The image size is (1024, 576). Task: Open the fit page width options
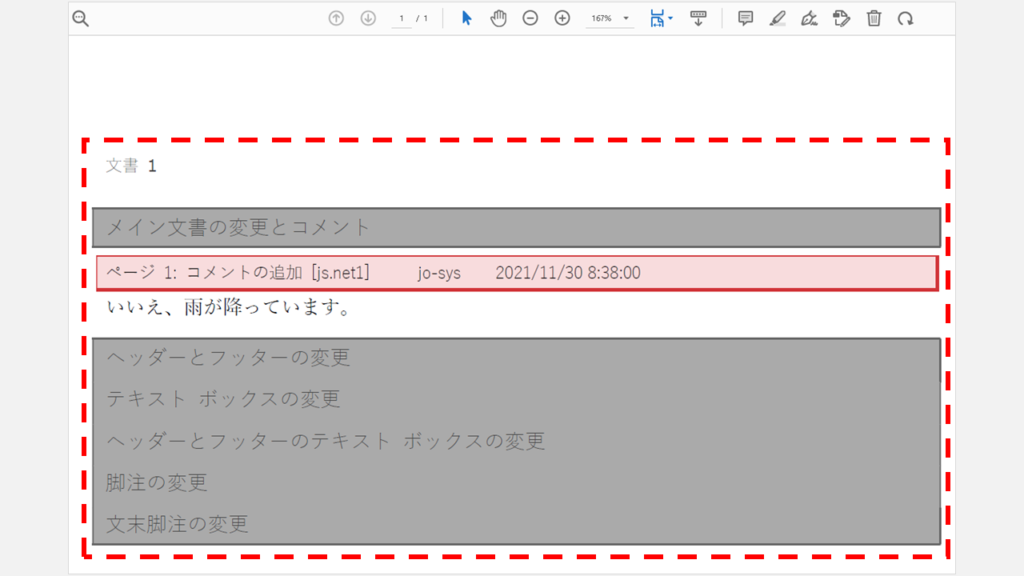(x=660, y=18)
